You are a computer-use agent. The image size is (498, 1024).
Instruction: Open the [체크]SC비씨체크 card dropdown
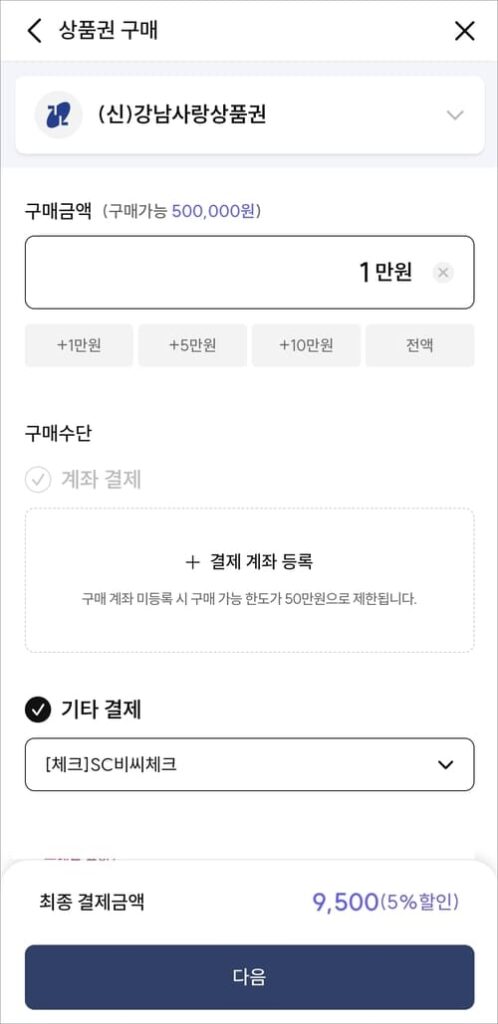tap(249, 765)
